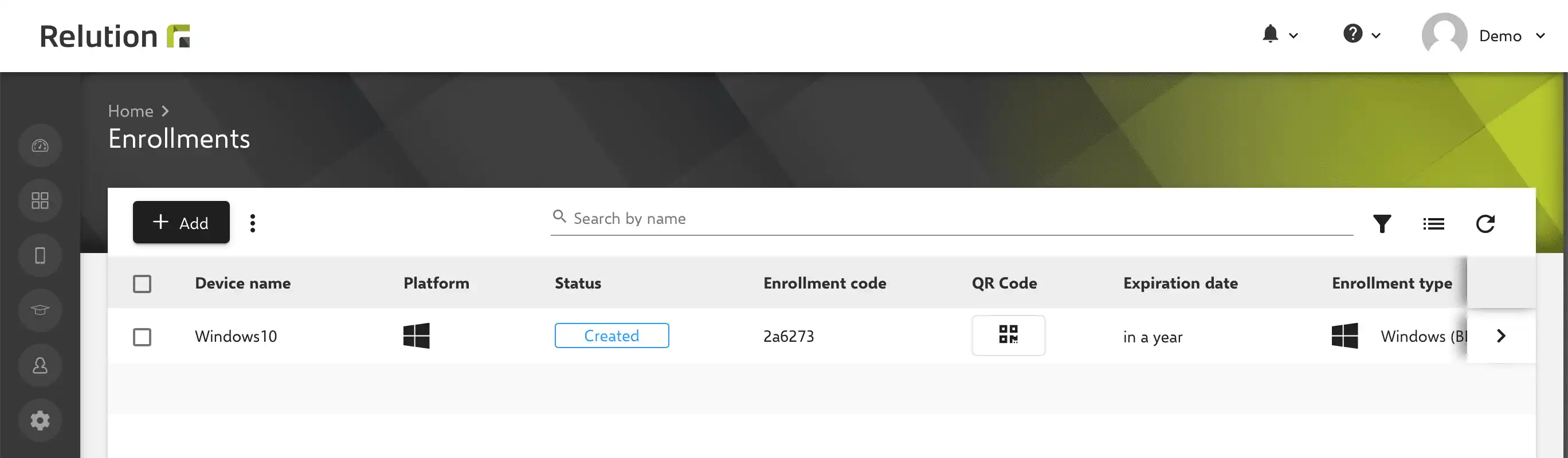The width and height of the screenshot is (1568, 458).
Task: Expand the help dropdown arrow
Action: [x=1375, y=36]
